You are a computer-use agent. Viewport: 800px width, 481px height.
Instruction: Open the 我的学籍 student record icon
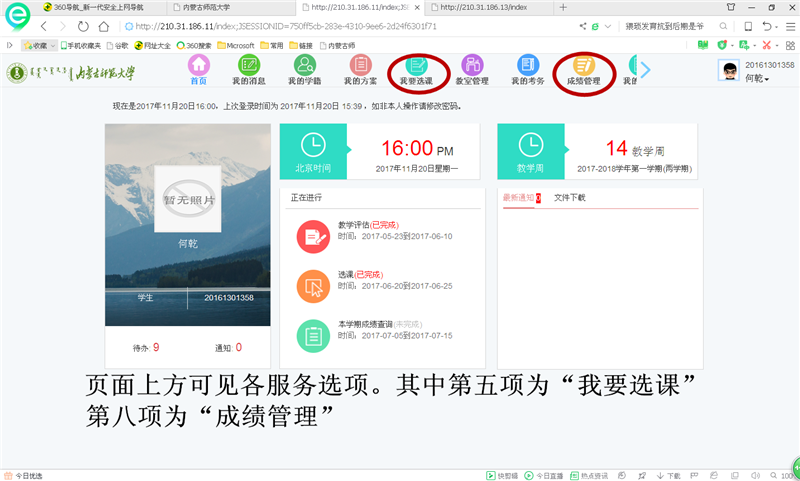pos(304,67)
